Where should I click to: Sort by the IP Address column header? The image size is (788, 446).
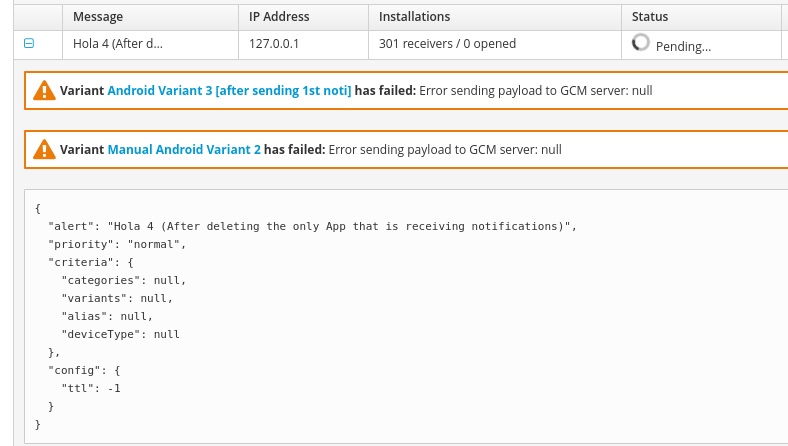point(279,17)
